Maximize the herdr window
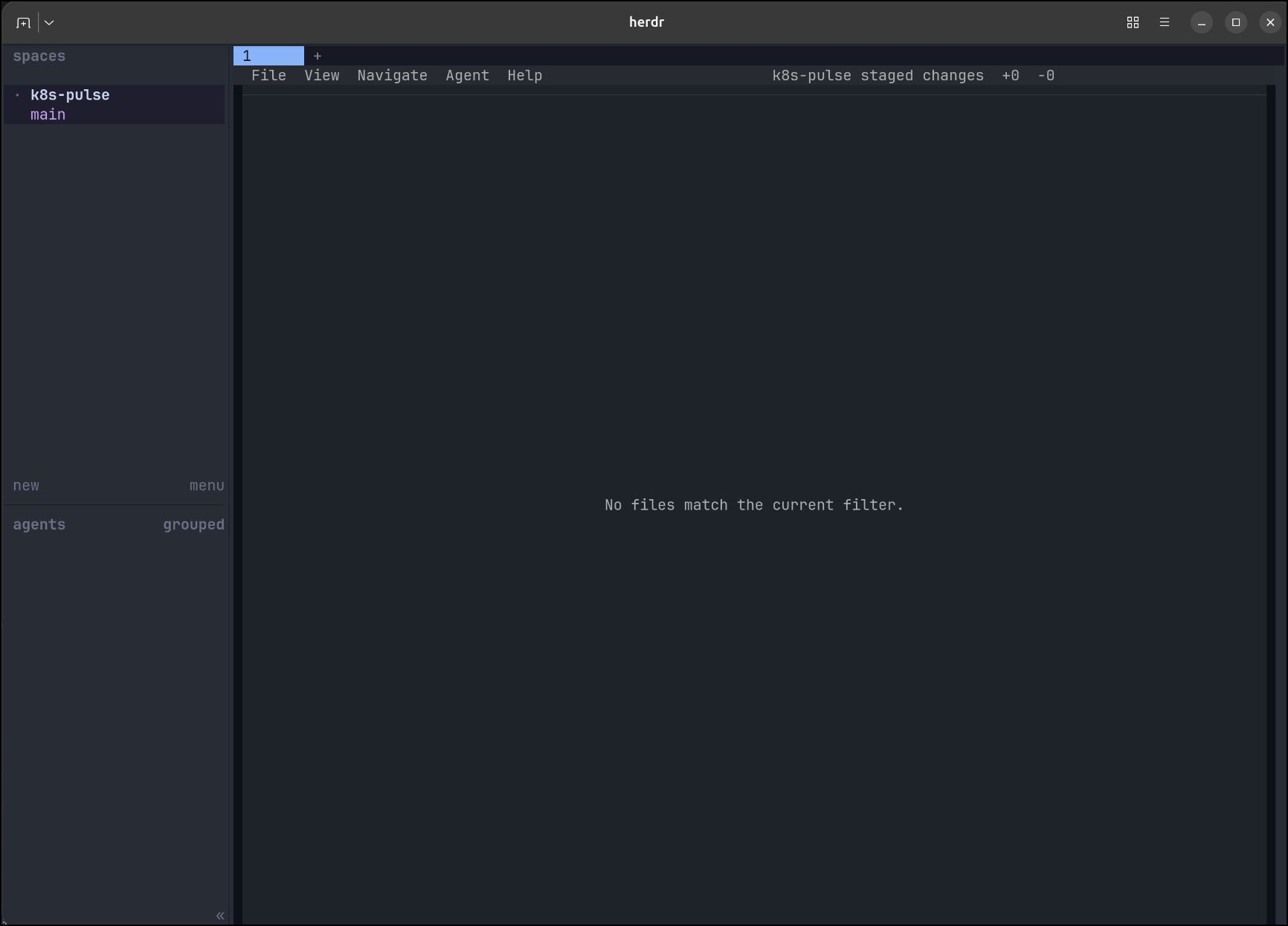Screen dimensions: 1288x926 coord(1236,22)
